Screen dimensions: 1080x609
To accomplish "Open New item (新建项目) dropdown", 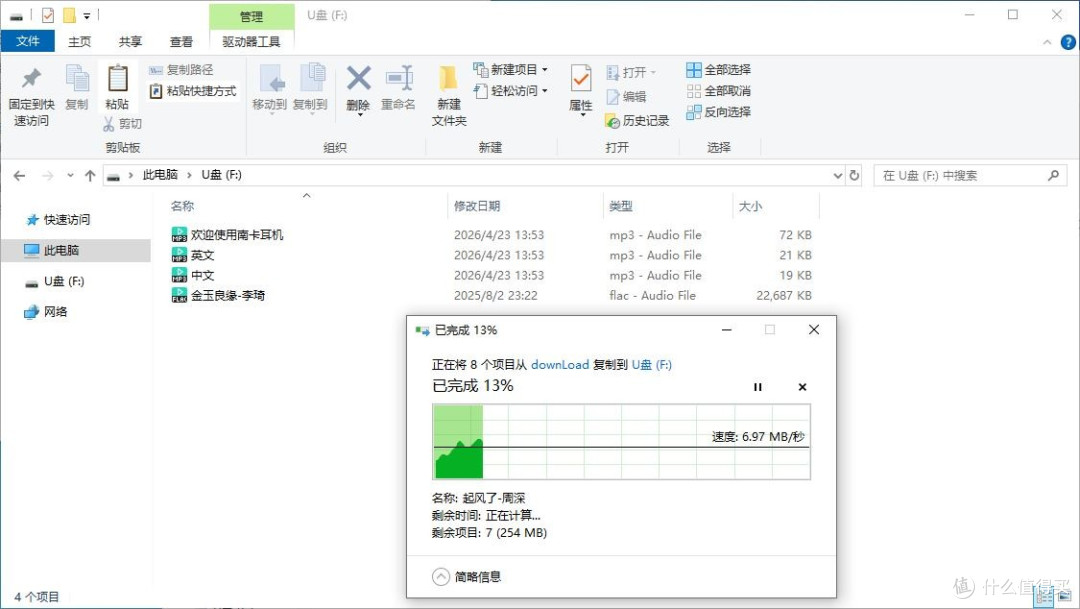I will (x=510, y=70).
